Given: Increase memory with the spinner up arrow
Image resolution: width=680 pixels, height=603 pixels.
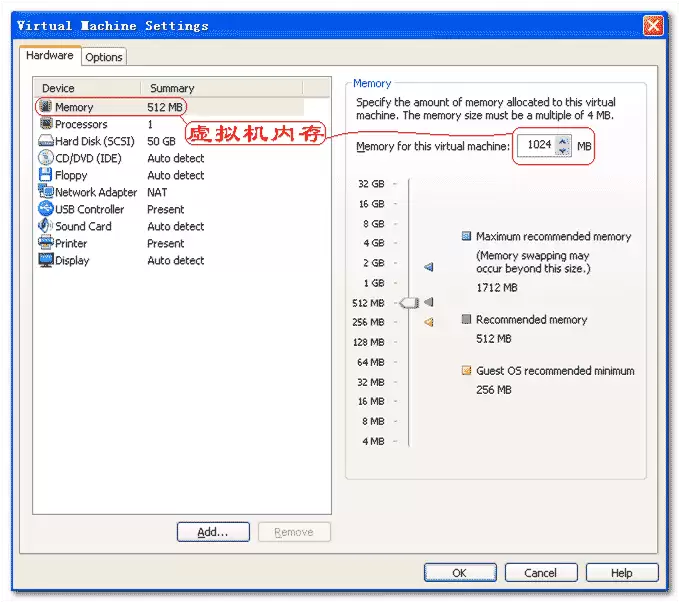Looking at the screenshot, I should pos(563,141).
